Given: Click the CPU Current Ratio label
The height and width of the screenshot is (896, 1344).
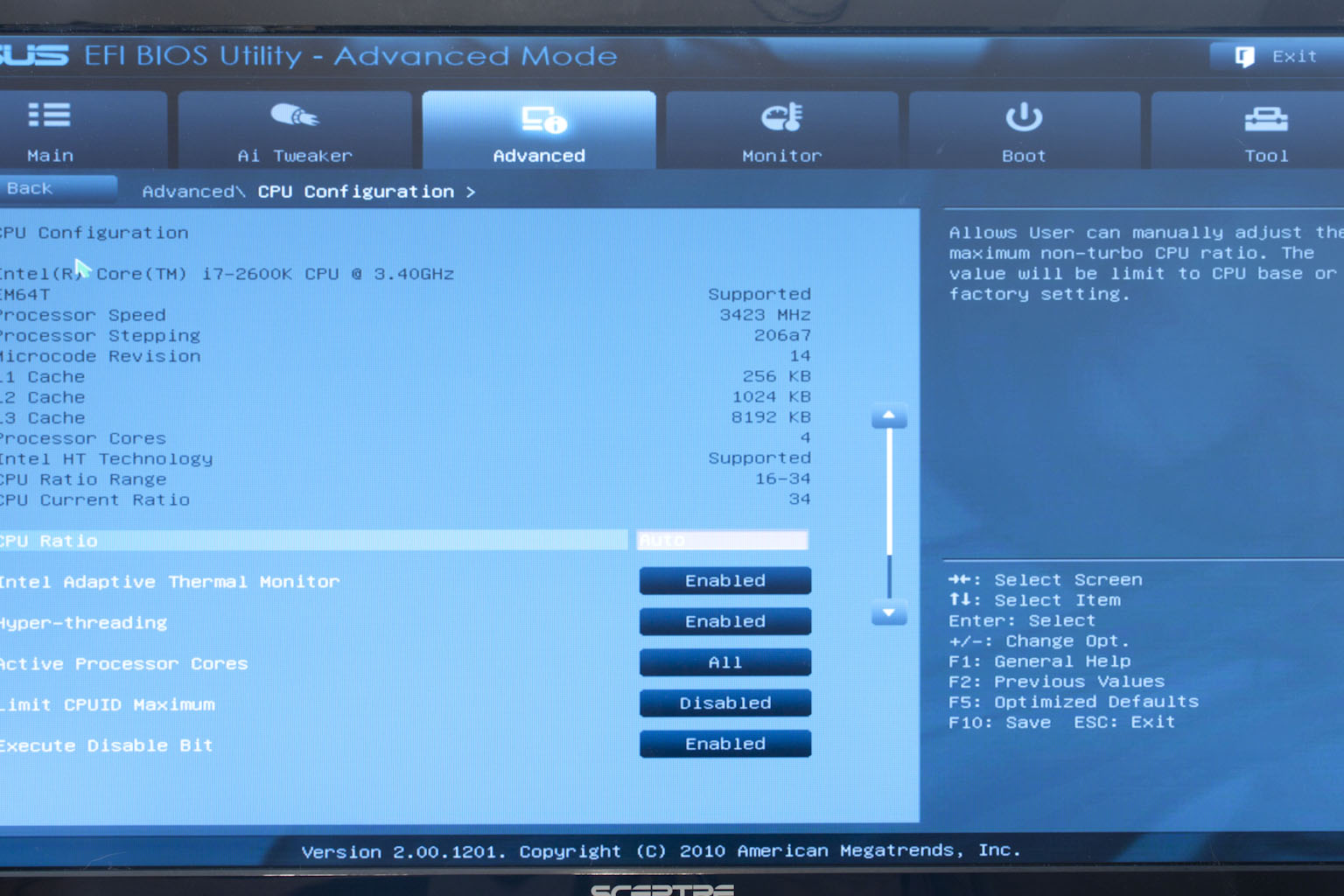Looking at the screenshot, I should [94, 500].
